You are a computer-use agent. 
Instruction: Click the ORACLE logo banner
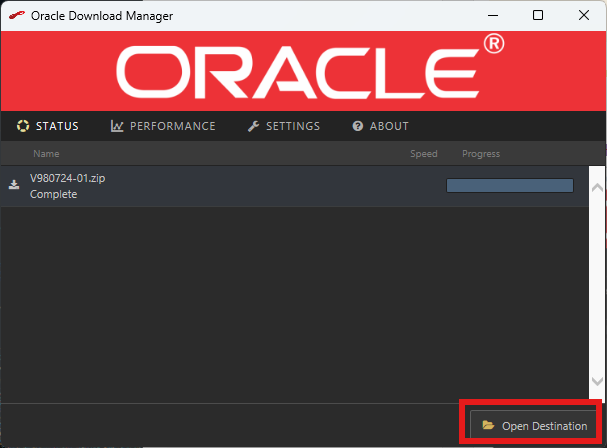pos(303,71)
